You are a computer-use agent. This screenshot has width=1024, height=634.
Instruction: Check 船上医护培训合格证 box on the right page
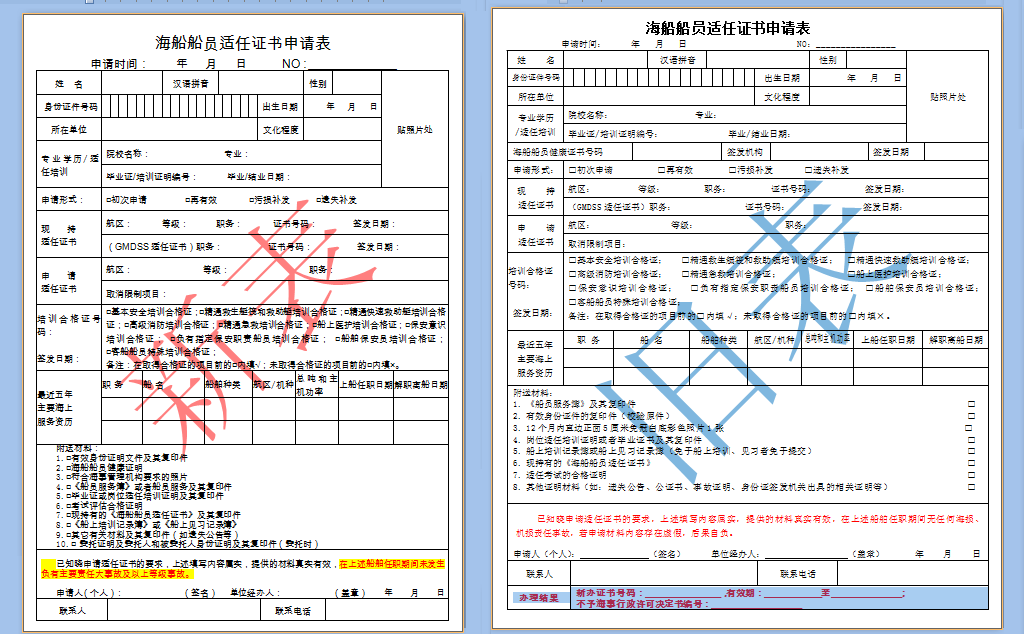pos(852,274)
